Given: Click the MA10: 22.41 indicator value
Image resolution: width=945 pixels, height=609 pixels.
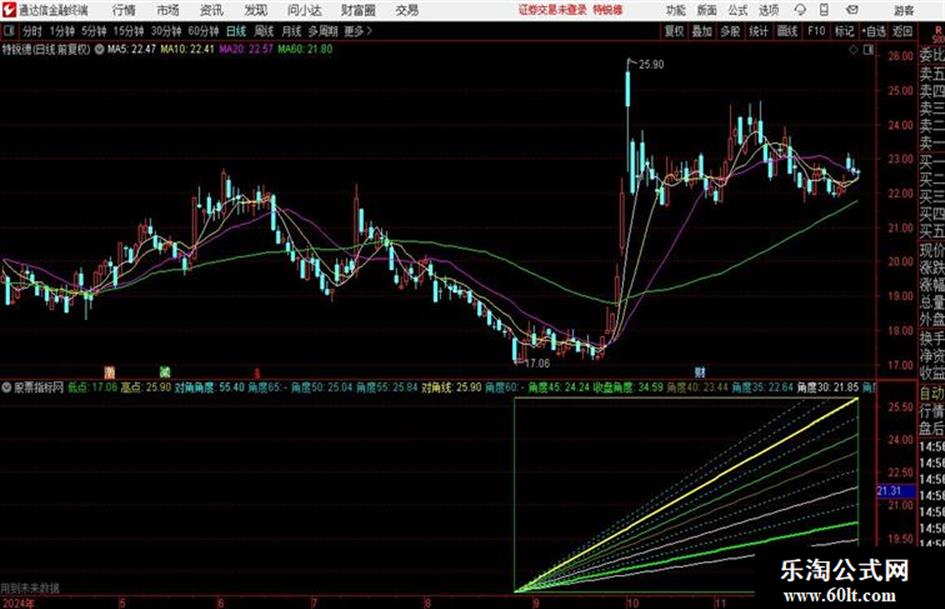Looking at the screenshot, I should tap(187, 49).
